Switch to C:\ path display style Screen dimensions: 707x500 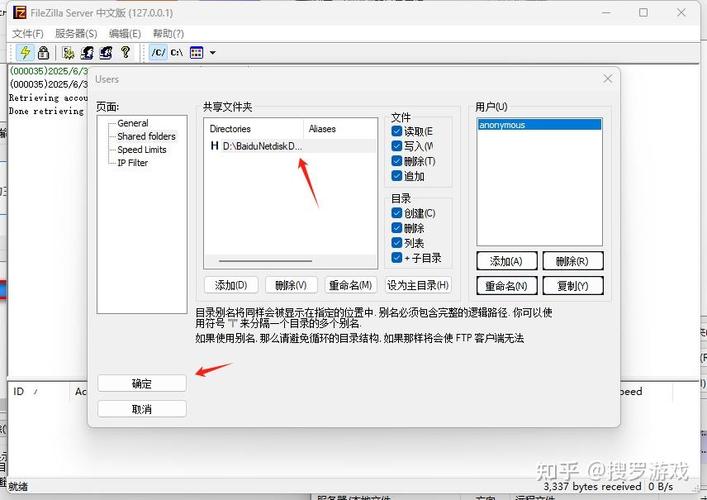click(x=177, y=53)
